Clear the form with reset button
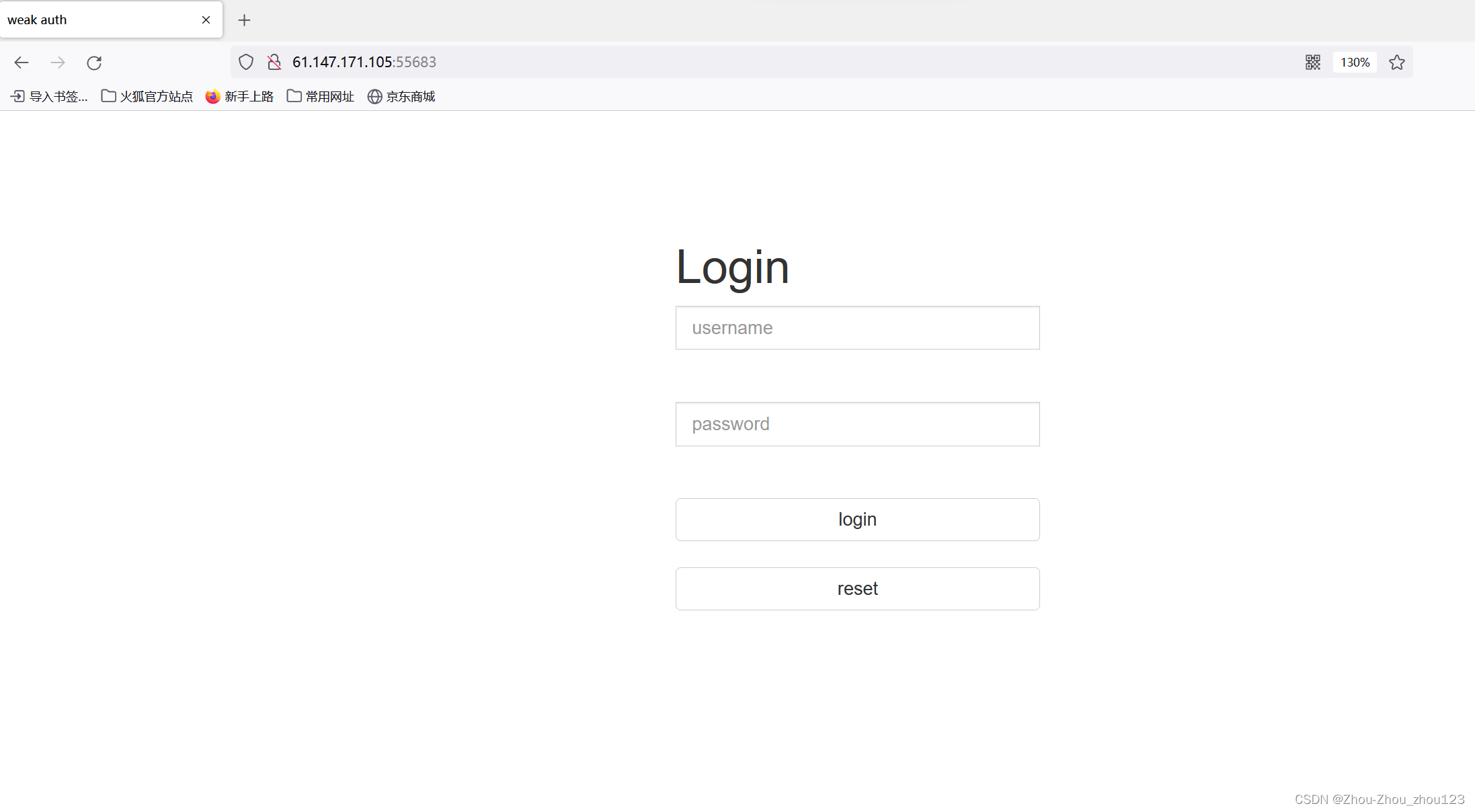The height and width of the screenshot is (812, 1475). (857, 589)
